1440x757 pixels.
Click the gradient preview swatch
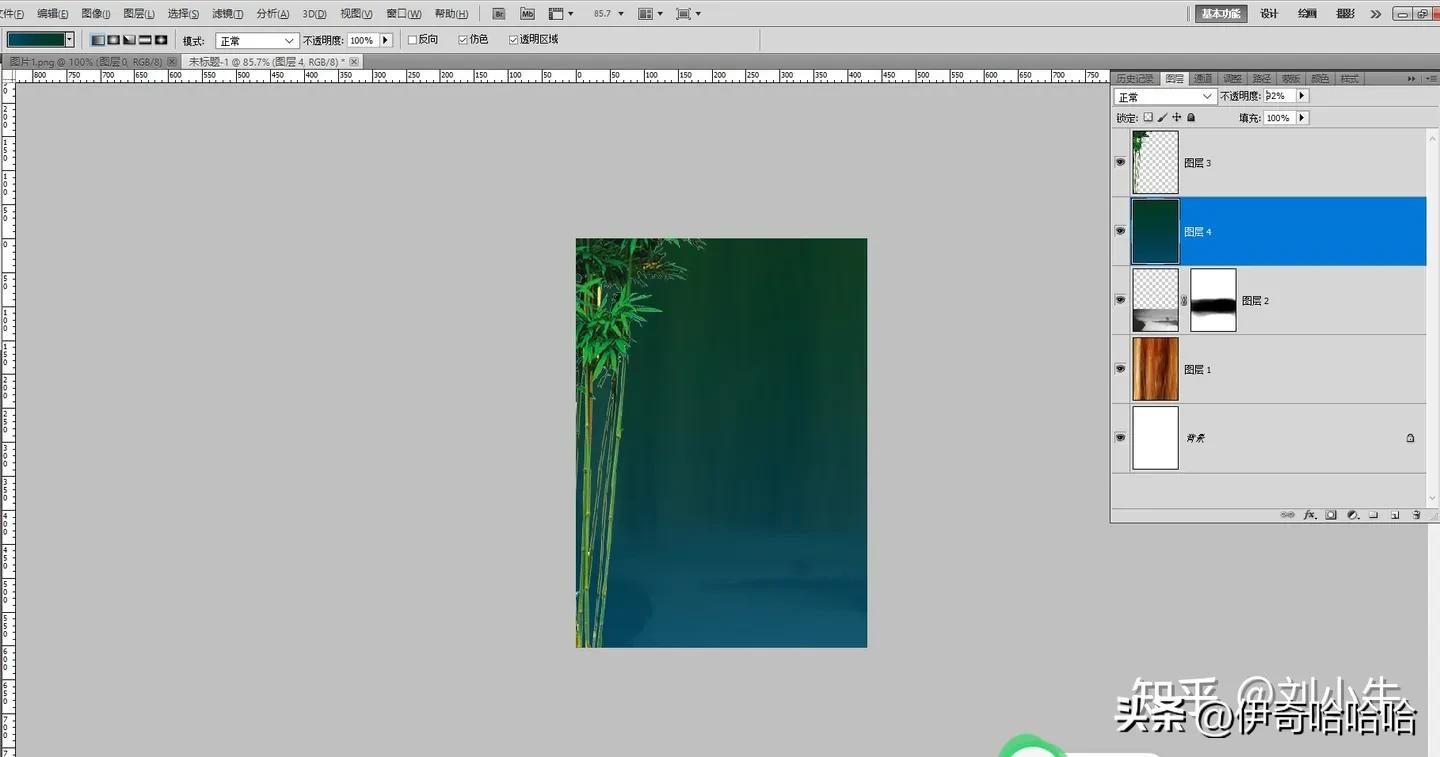38,37
